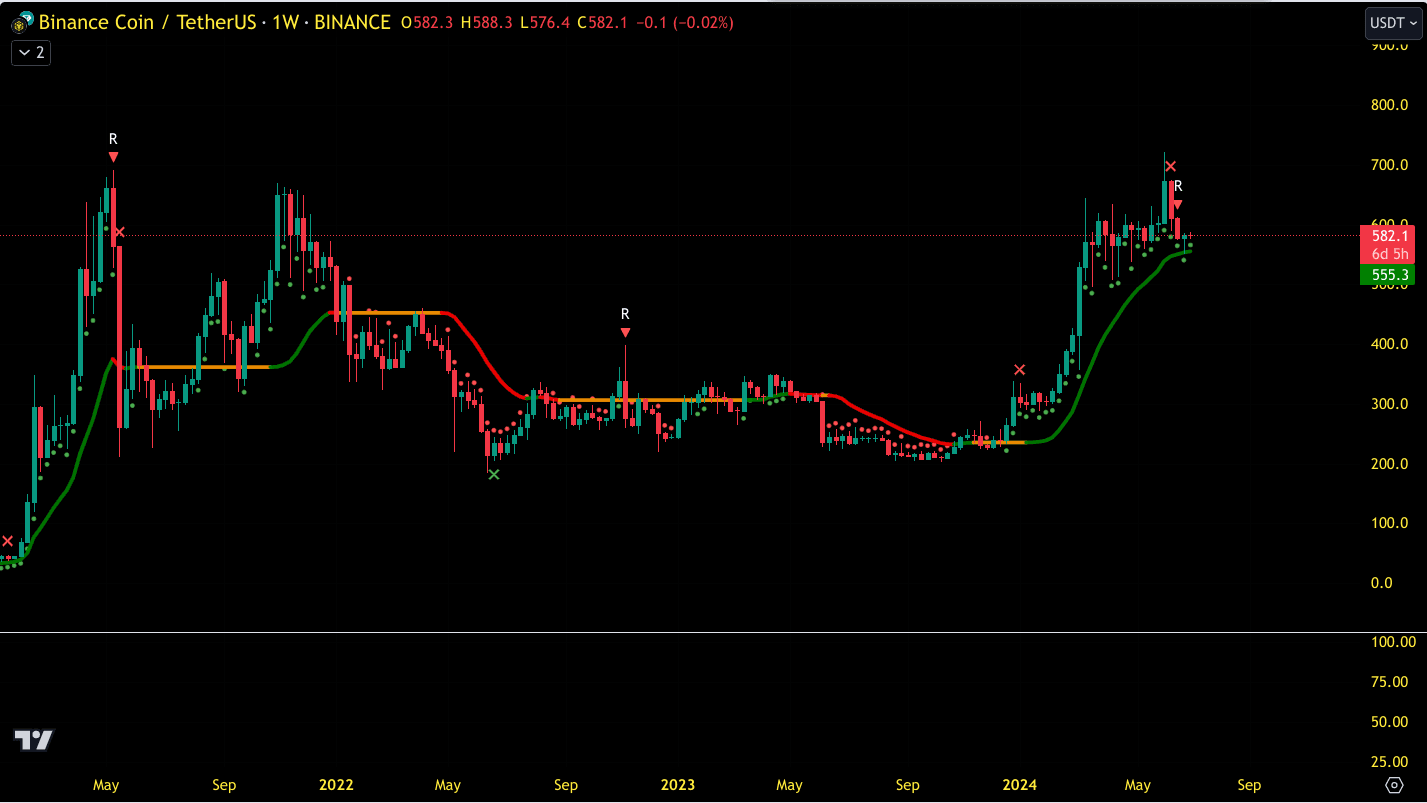Click the 700.0 price axis label
This screenshot has width=1427, height=803.
click(1390, 164)
